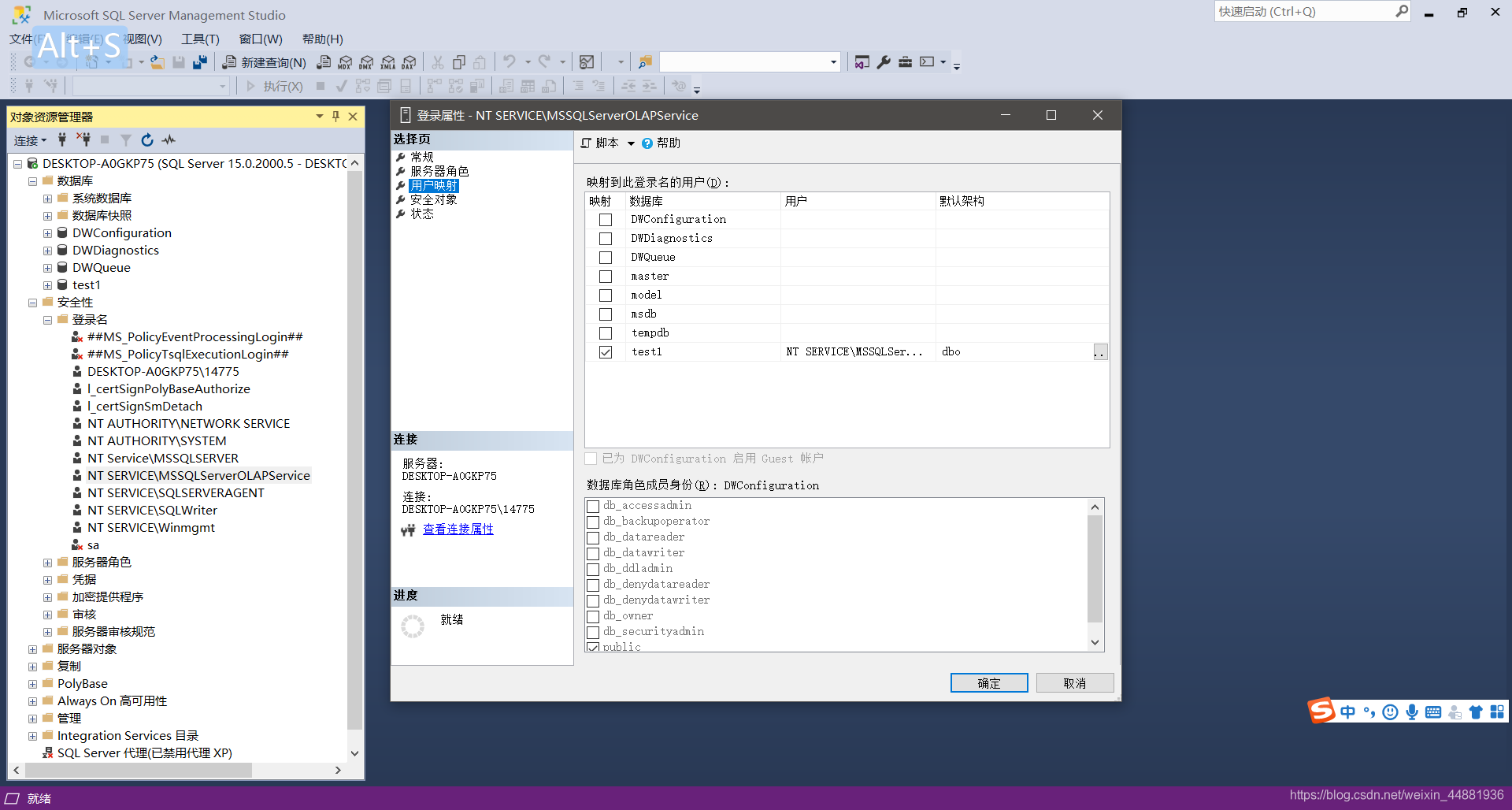1512x810 pixels.
Task: Expand the 服务器角色 folder node
Action: [x=48, y=563]
